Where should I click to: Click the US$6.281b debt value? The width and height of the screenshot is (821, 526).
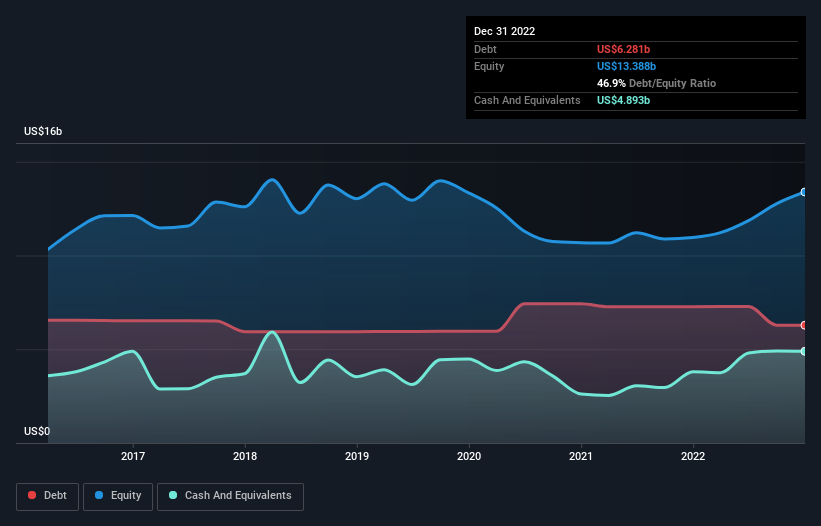pos(624,49)
